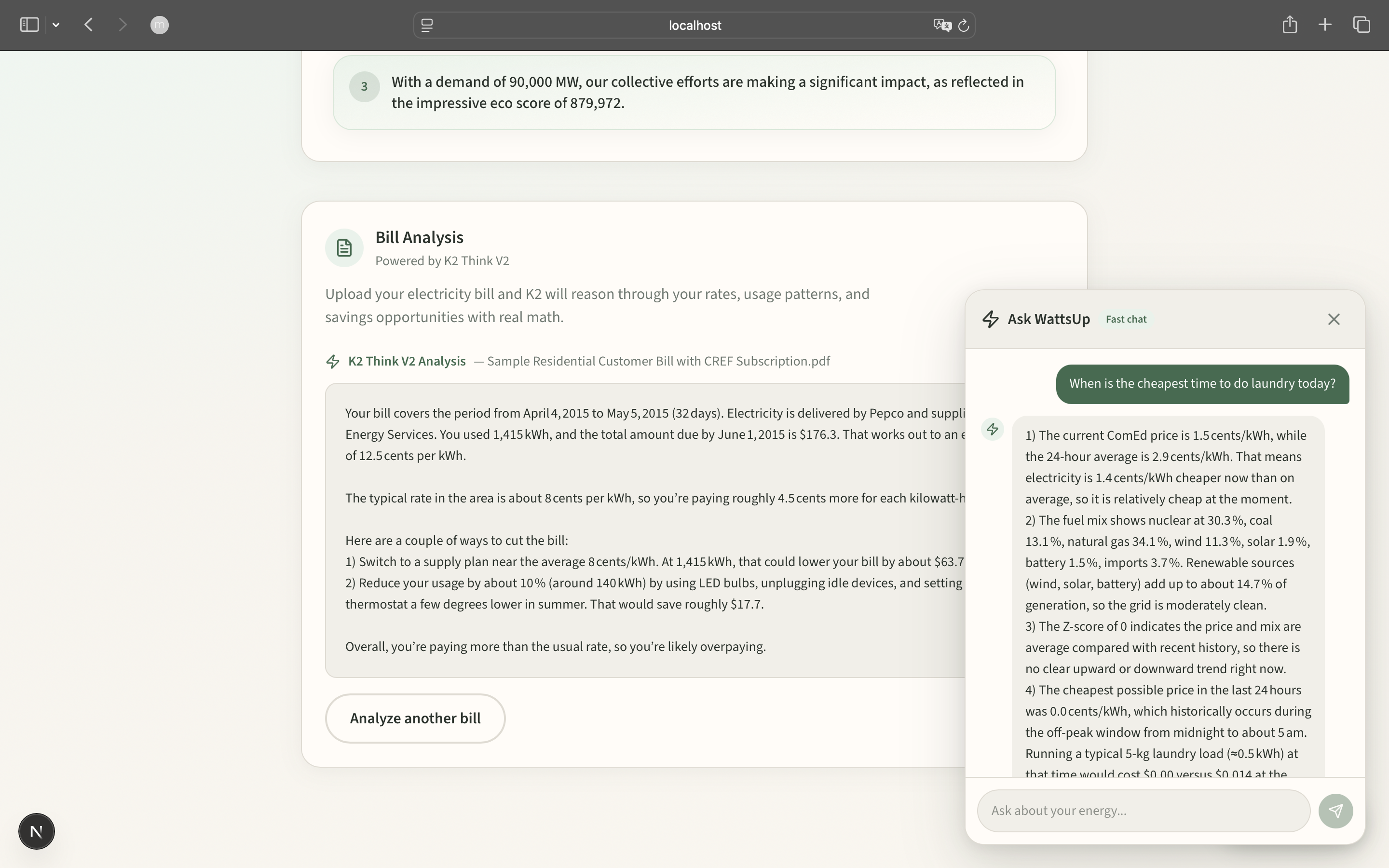Click the localhost address bar
This screenshot has width=1389, height=868.
point(694,25)
